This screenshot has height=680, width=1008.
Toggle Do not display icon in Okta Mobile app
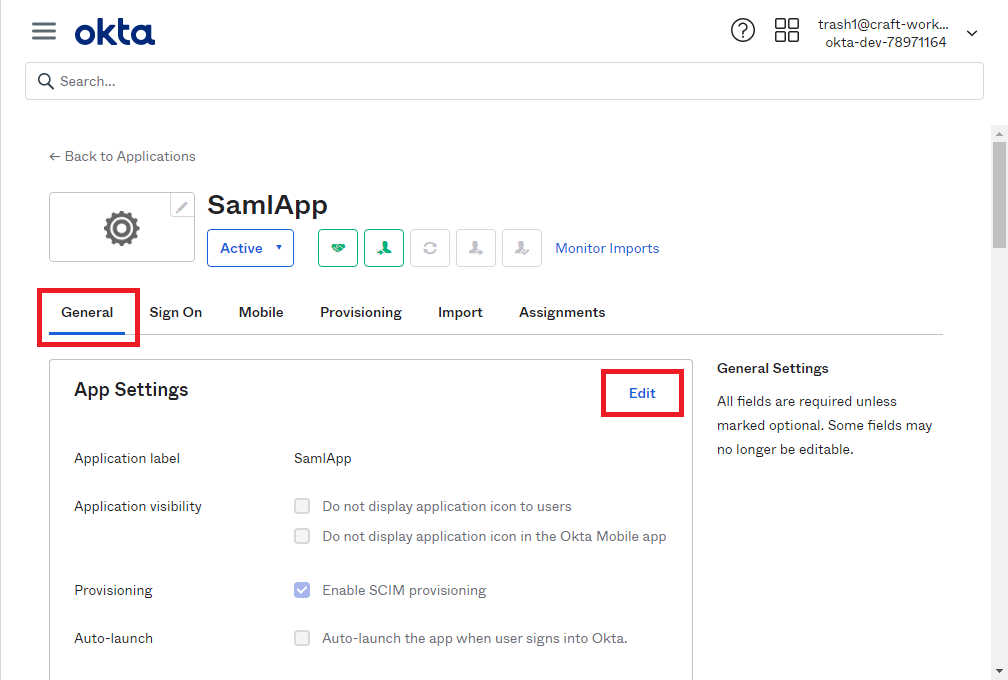(302, 536)
